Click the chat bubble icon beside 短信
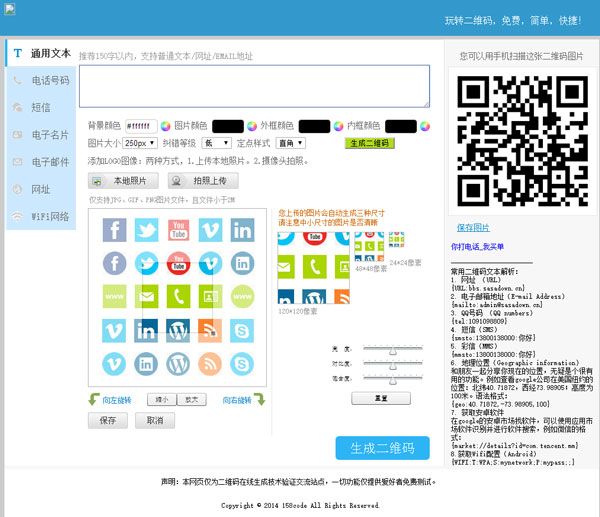Image resolution: width=600 pixels, height=517 pixels. pos(17,108)
